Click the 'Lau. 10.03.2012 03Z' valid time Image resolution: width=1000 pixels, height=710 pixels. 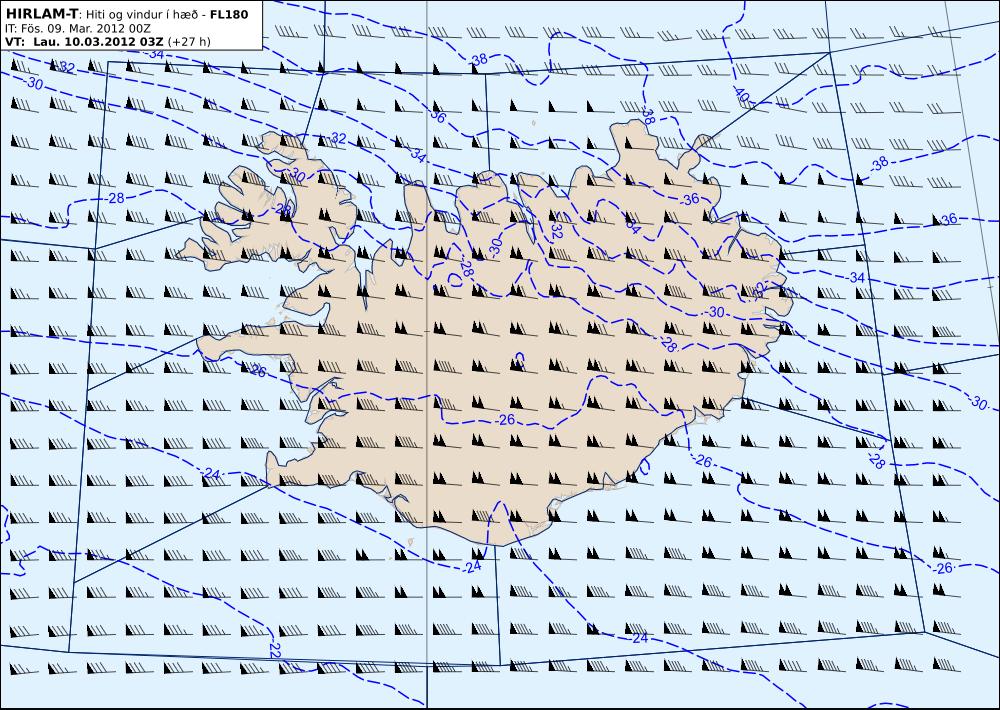(x=98, y=42)
